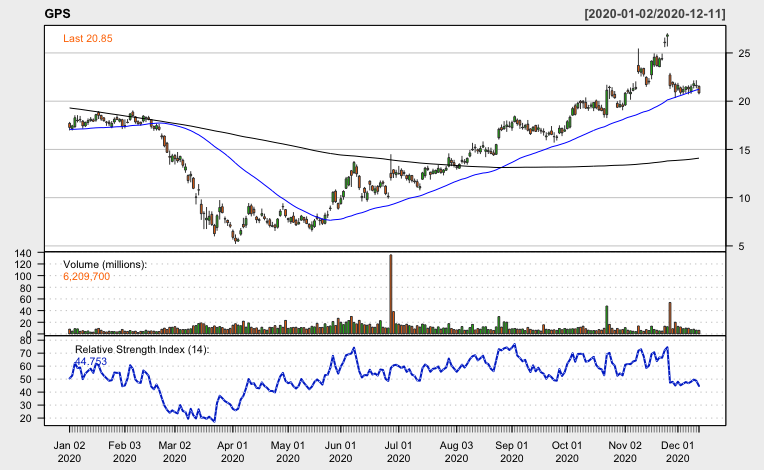Select the RSI value 44.753
764x470 pixels.
[91, 361]
